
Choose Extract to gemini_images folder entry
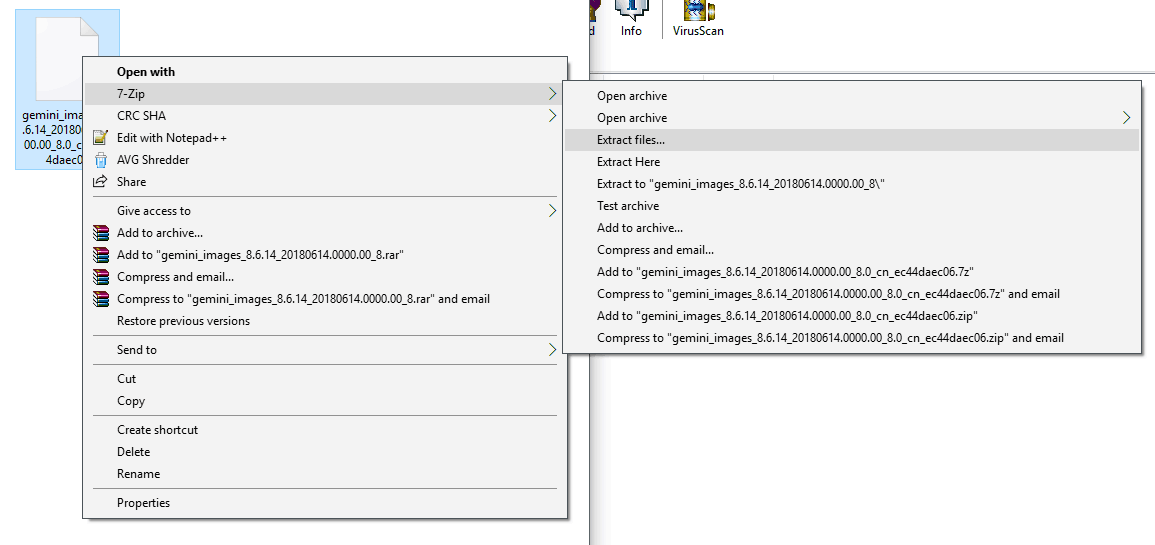click(852, 184)
